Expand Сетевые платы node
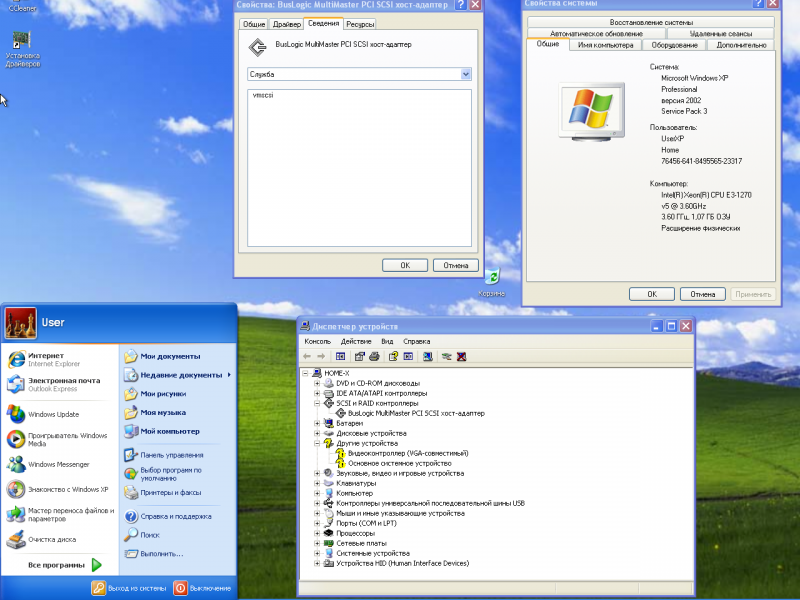 (x=317, y=543)
